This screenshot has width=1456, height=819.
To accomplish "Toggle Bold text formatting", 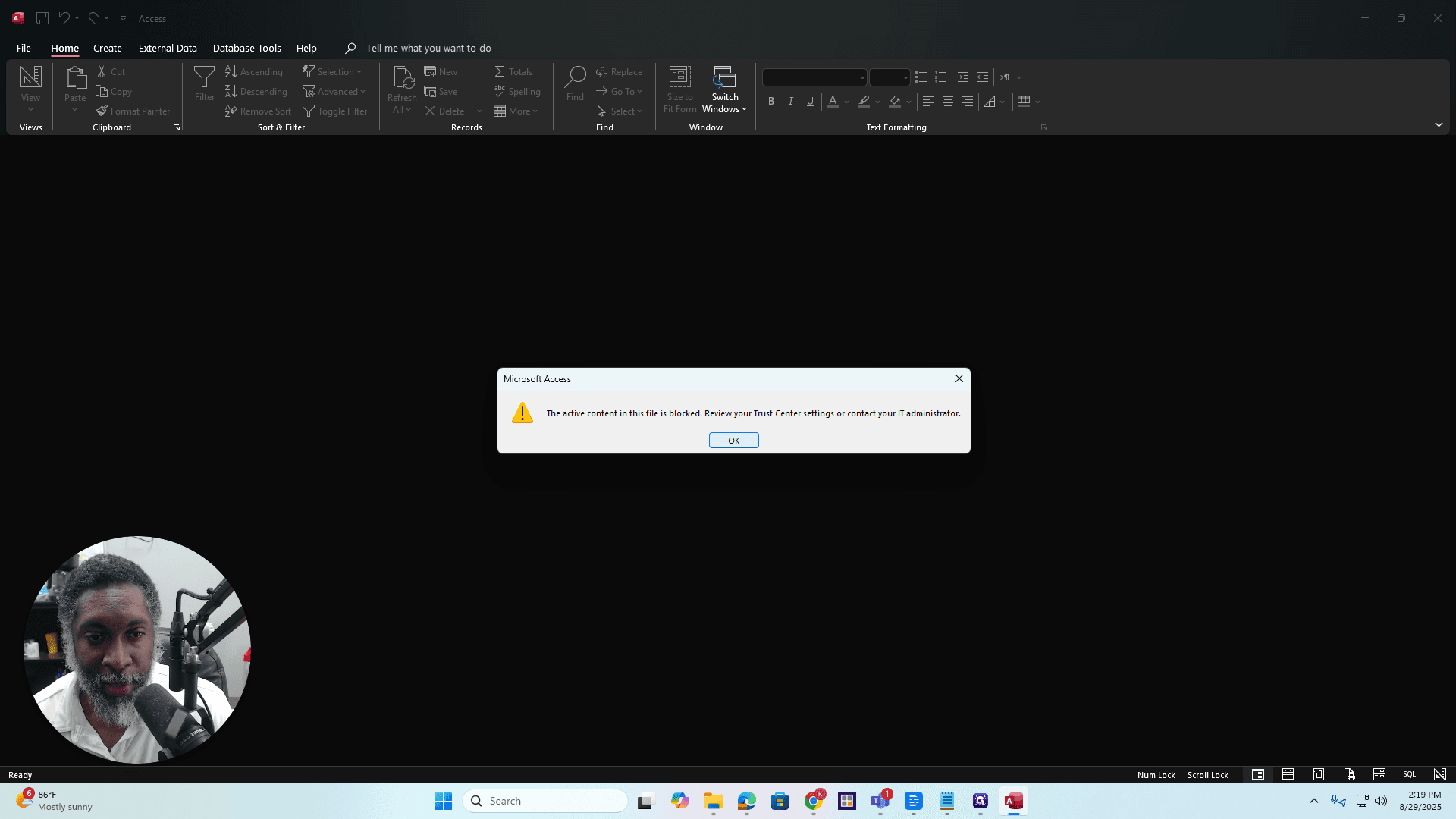I will coord(771,101).
